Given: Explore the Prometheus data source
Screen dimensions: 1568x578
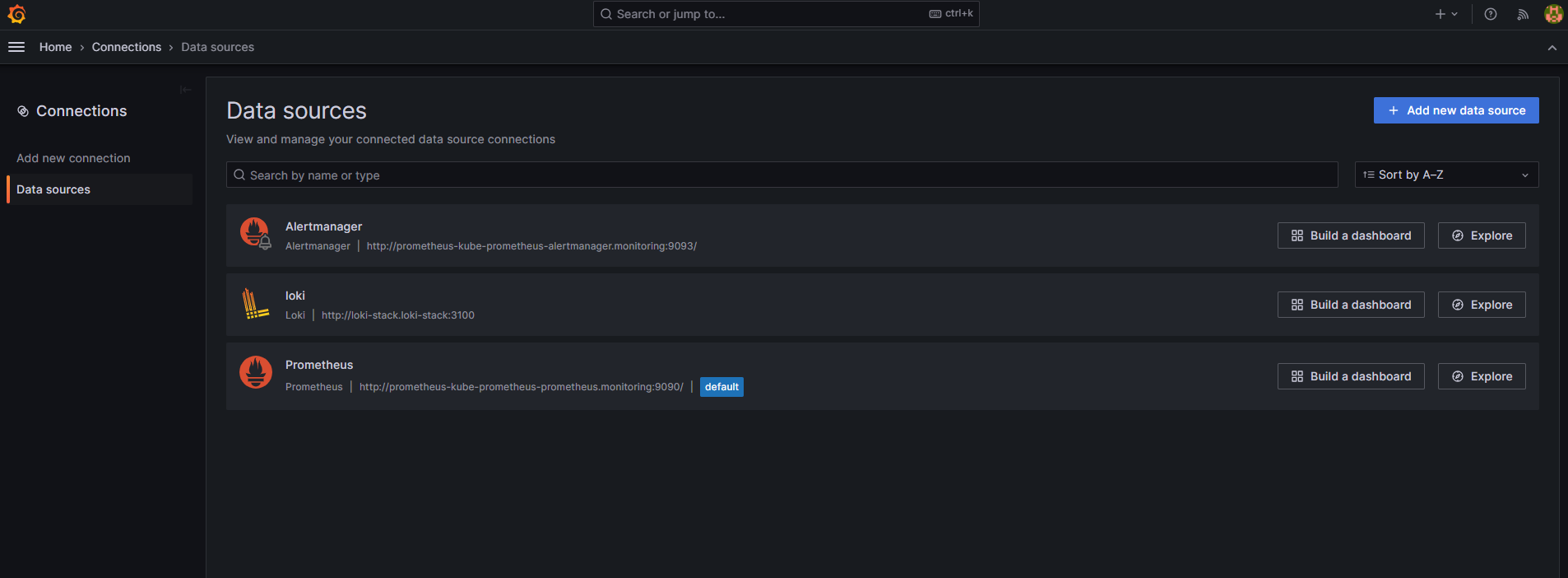Looking at the screenshot, I should [x=1482, y=376].
